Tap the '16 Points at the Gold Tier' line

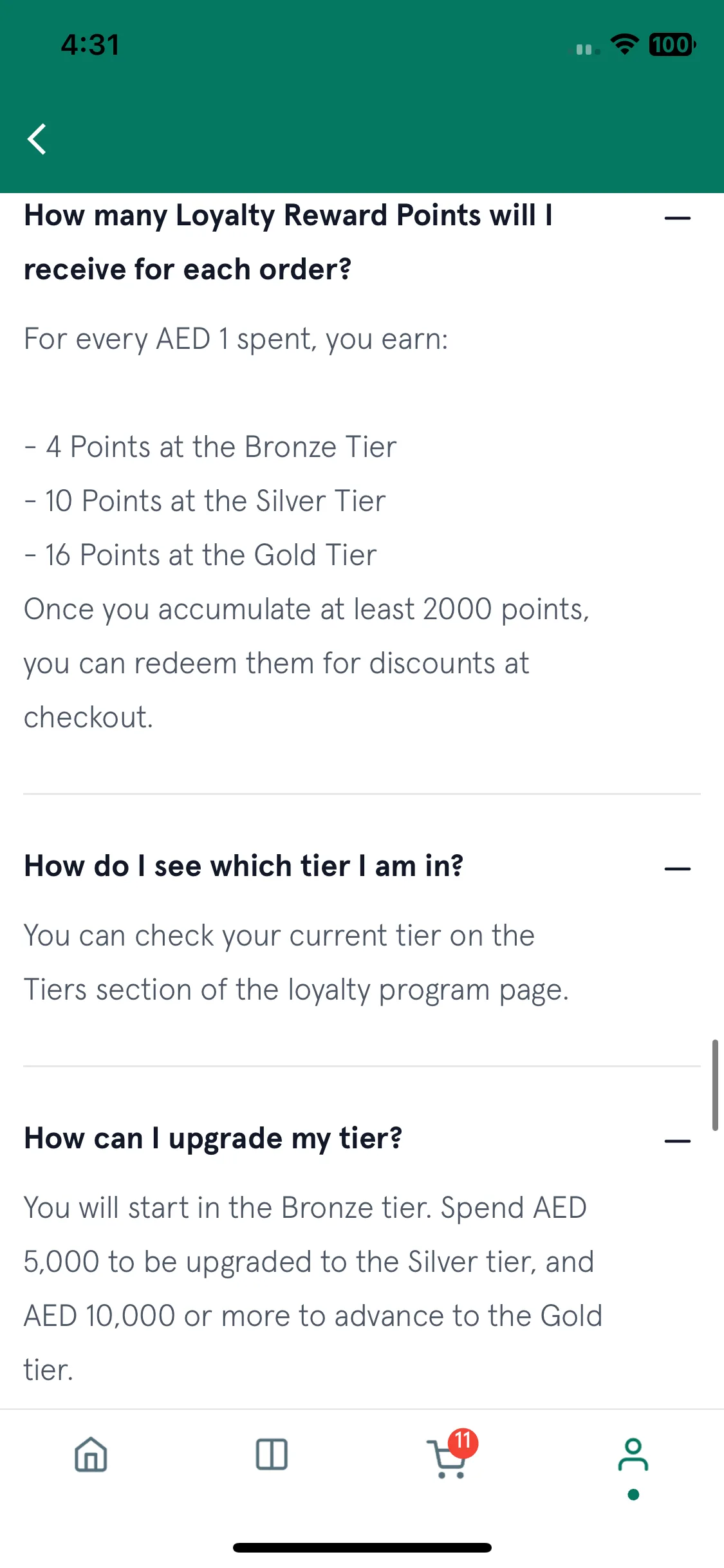200,555
